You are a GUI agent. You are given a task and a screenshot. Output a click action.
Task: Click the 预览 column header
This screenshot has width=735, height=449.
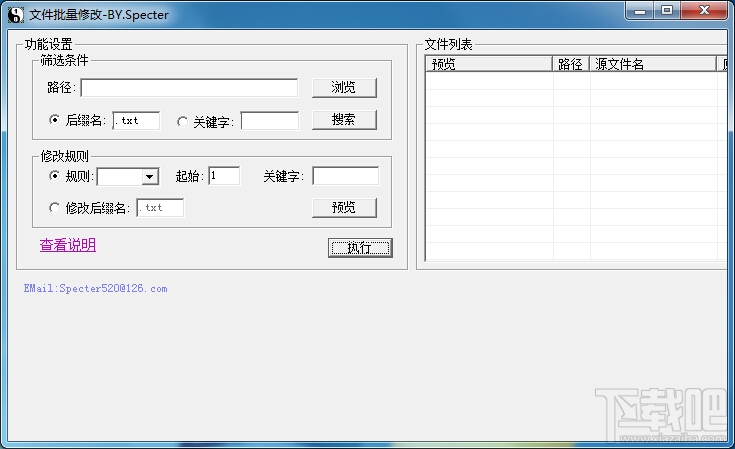click(488, 64)
